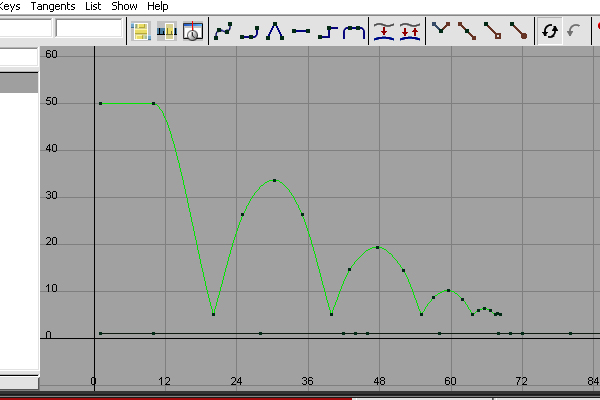Click the Swap Buffer Curves icon
Screen dimensions: 600x400
click(x=410, y=31)
